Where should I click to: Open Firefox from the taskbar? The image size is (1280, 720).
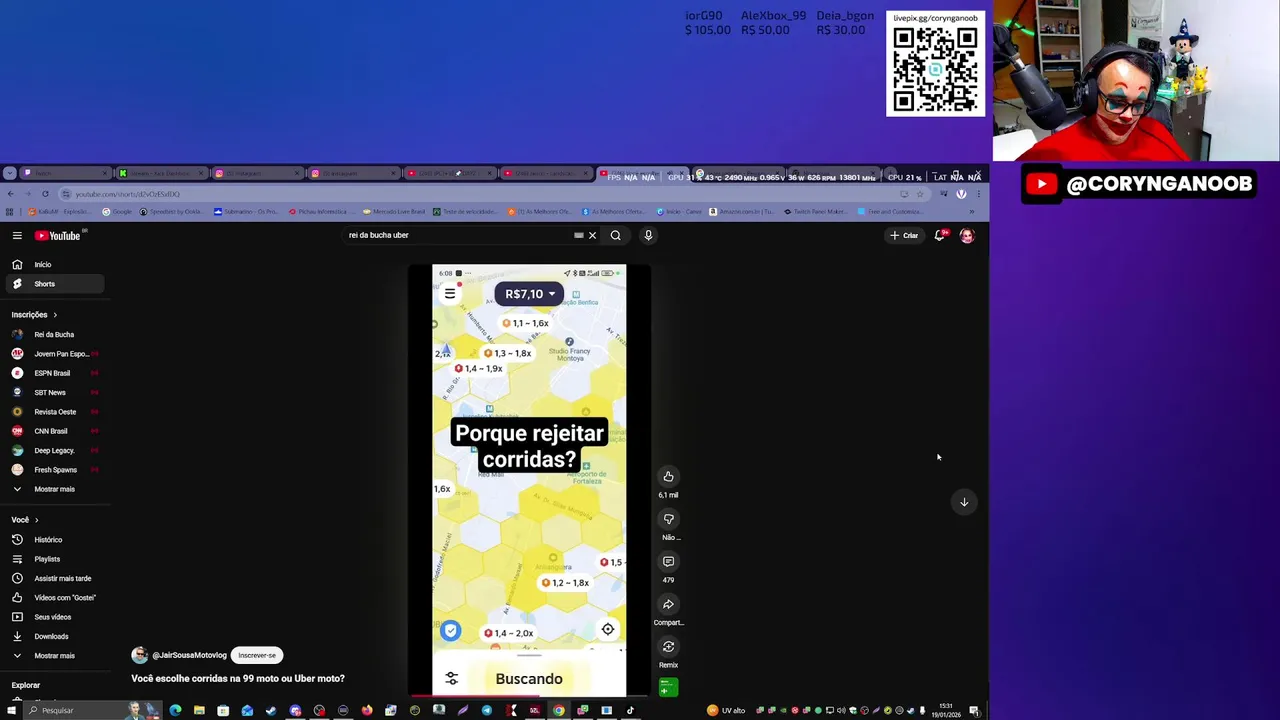367,711
